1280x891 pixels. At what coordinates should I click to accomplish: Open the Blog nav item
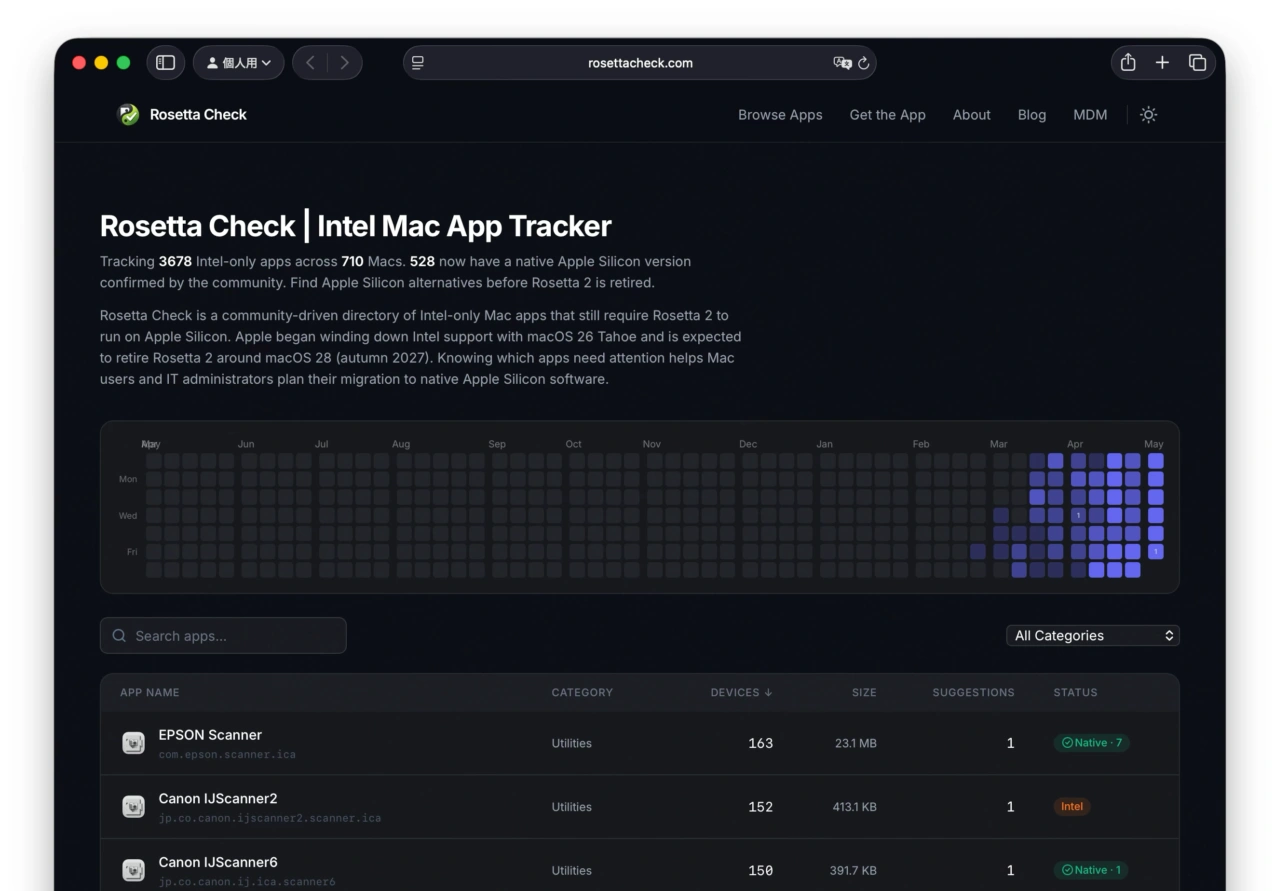coord(1032,115)
